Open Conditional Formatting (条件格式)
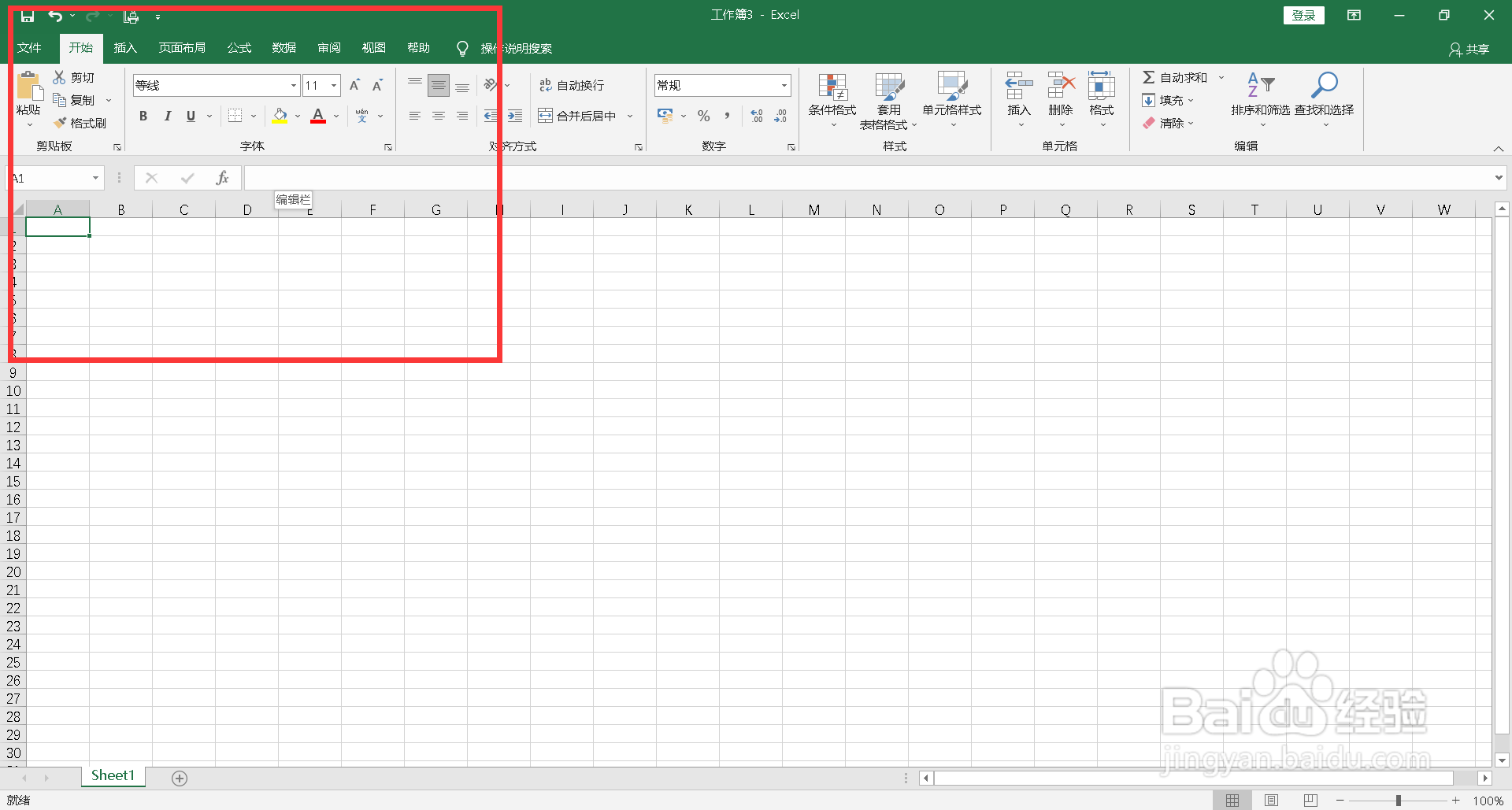The width and height of the screenshot is (1512, 810). [x=832, y=101]
